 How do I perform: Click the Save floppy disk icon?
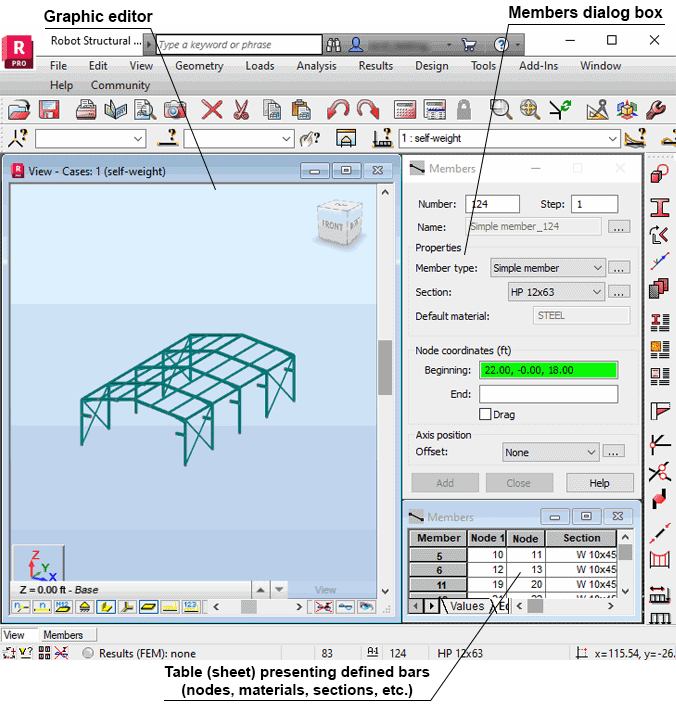[x=49, y=109]
